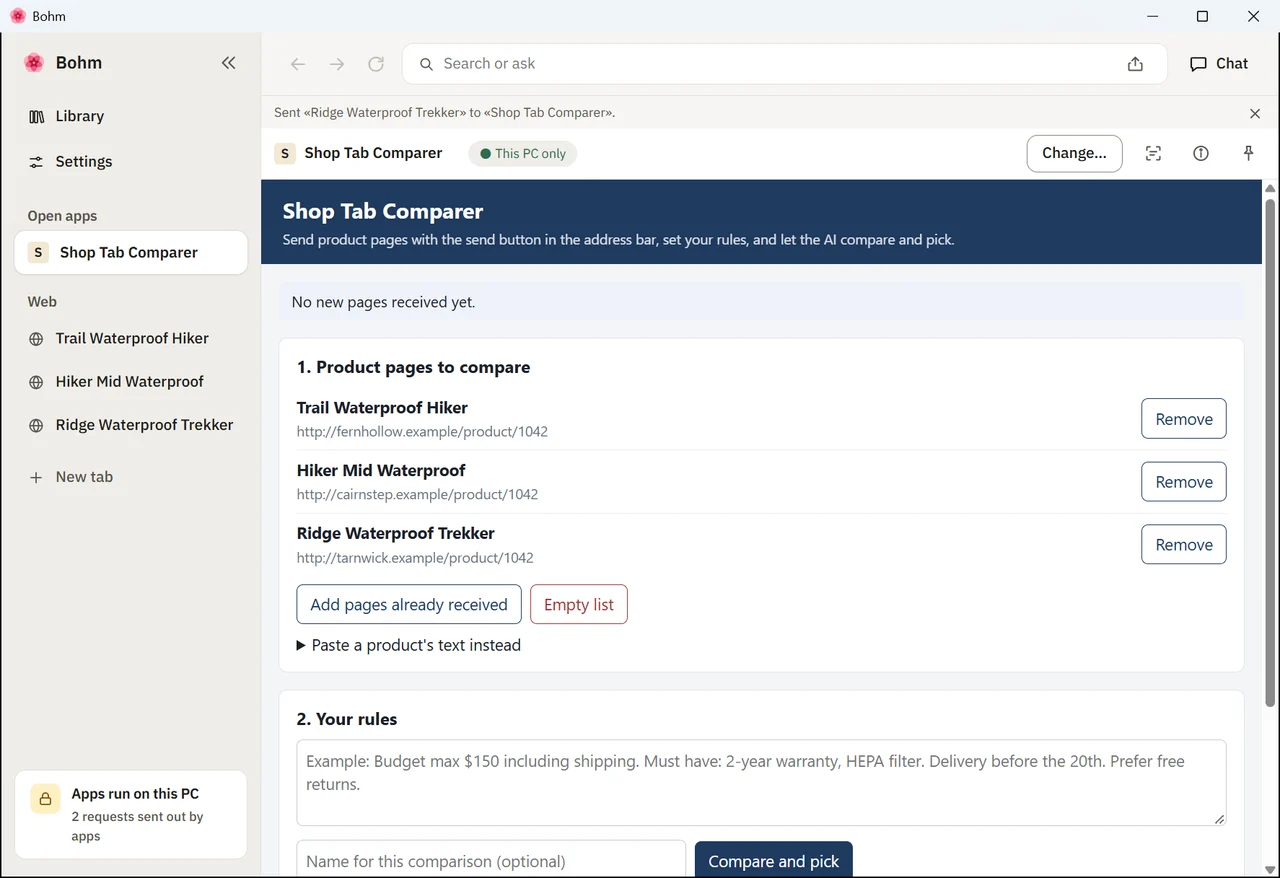This screenshot has height=878, width=1280.
Task: Click the 'No new pages received yet.' message
Action: [x=383, y=302]
